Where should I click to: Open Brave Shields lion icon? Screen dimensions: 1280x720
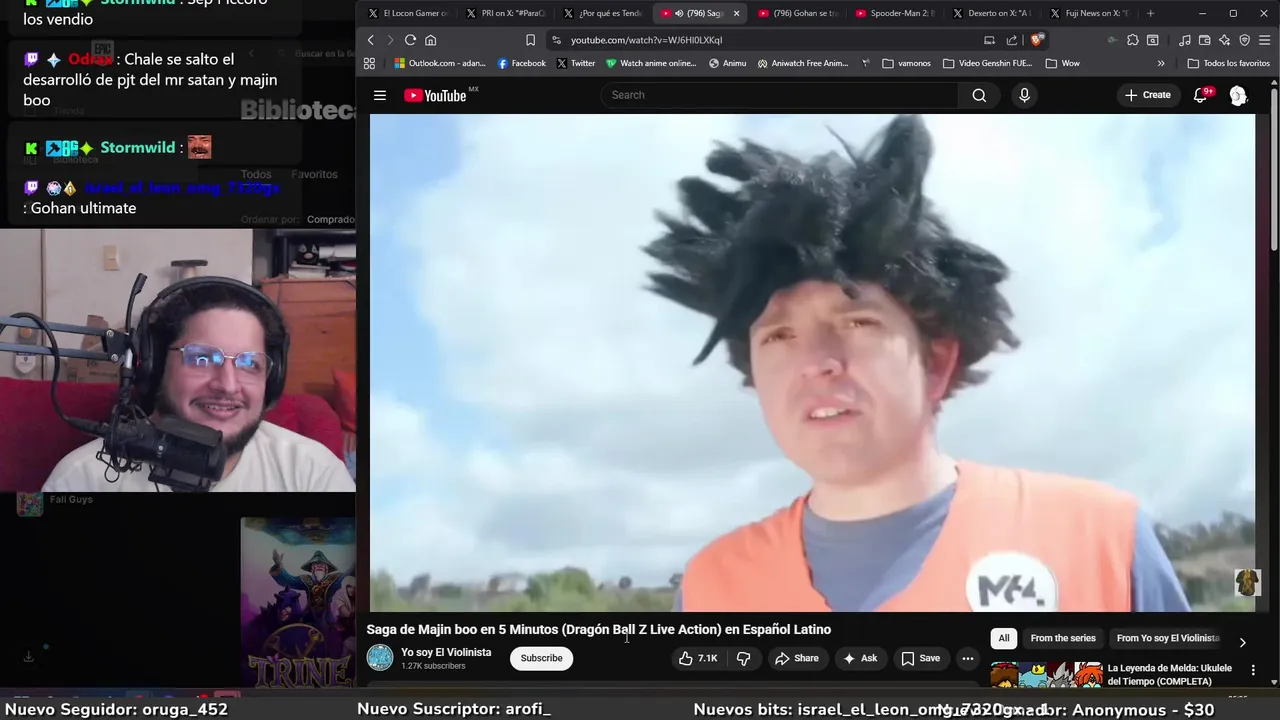[1037, 40]
